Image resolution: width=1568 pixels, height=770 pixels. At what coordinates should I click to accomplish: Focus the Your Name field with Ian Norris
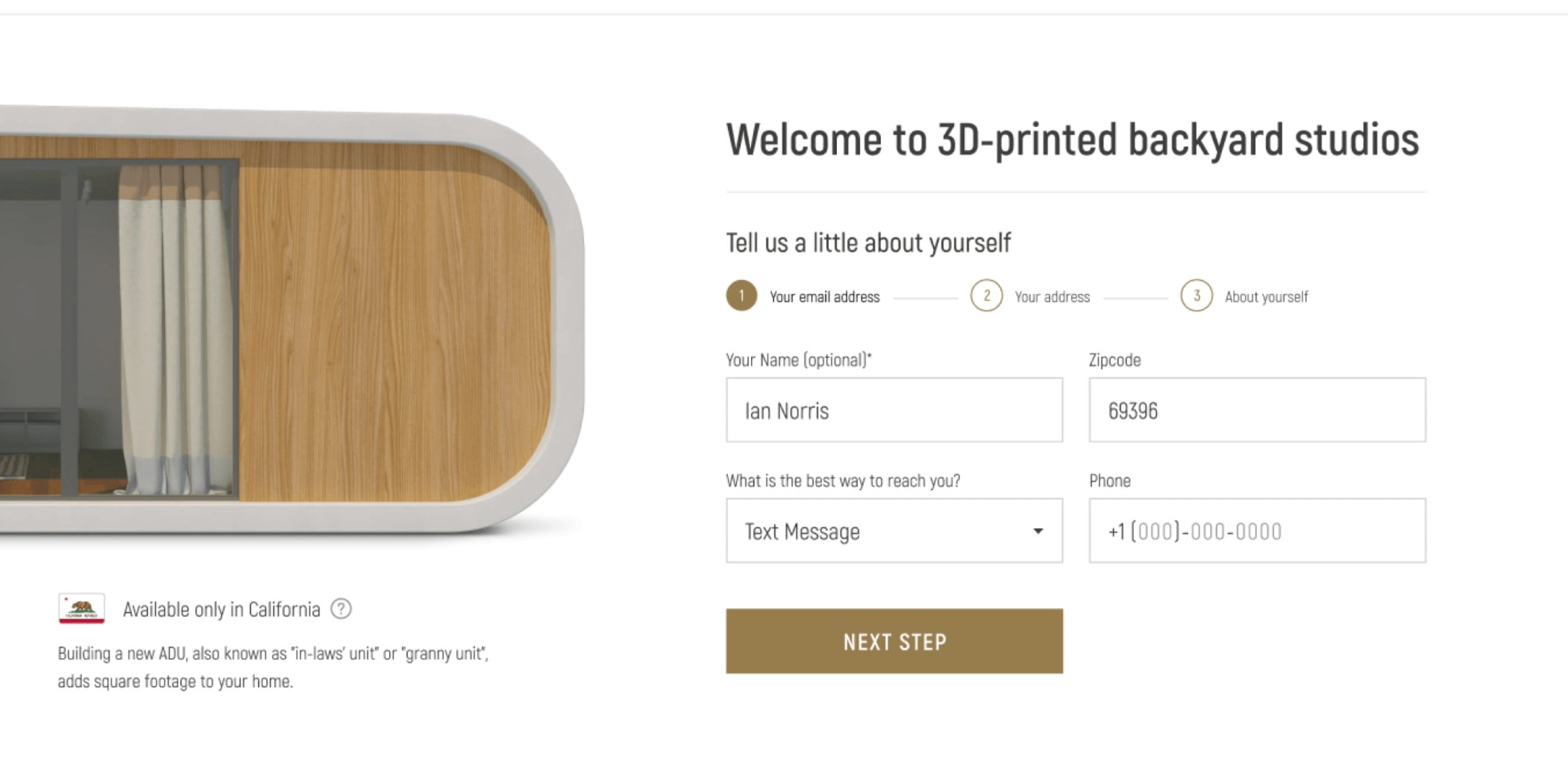click(x=894, y=411)
